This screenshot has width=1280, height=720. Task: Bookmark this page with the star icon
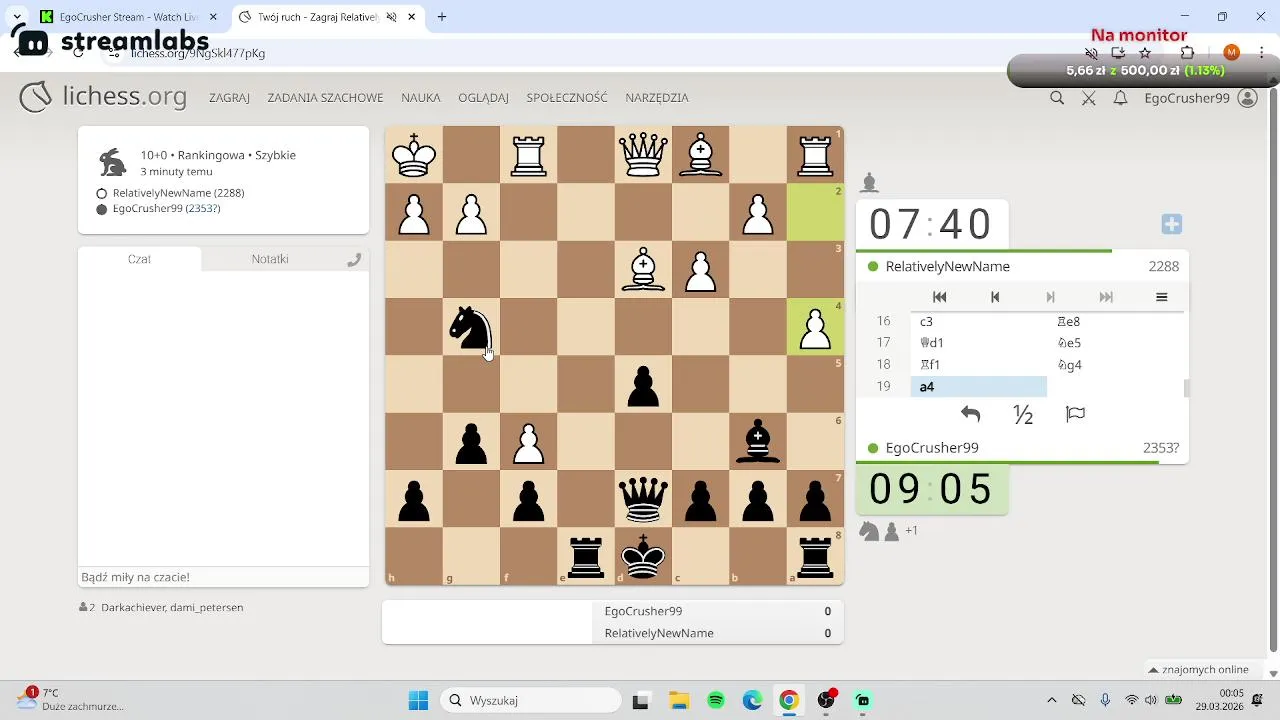1145,53
